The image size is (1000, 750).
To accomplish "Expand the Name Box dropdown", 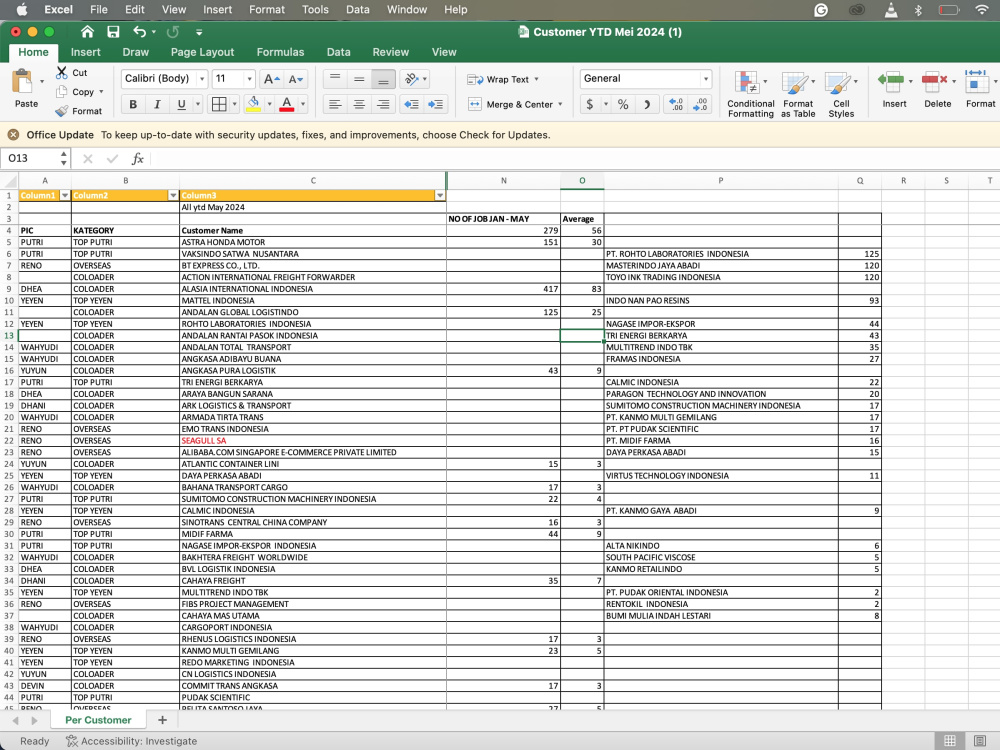I will point(63,158).
